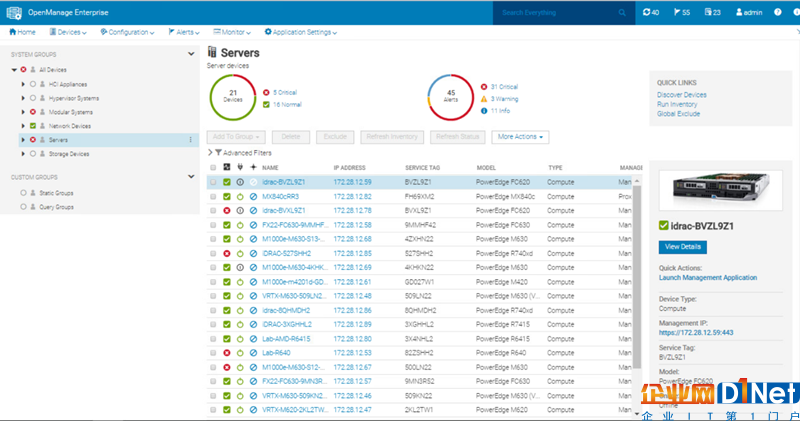Viewport: 800px width, 421px height.
Task: Click the admin user icon
Action: click(x=739, y=12)
